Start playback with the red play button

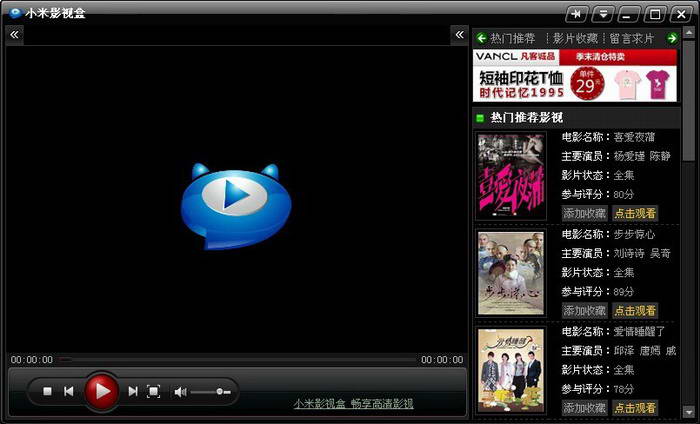[x=102, y=391]
